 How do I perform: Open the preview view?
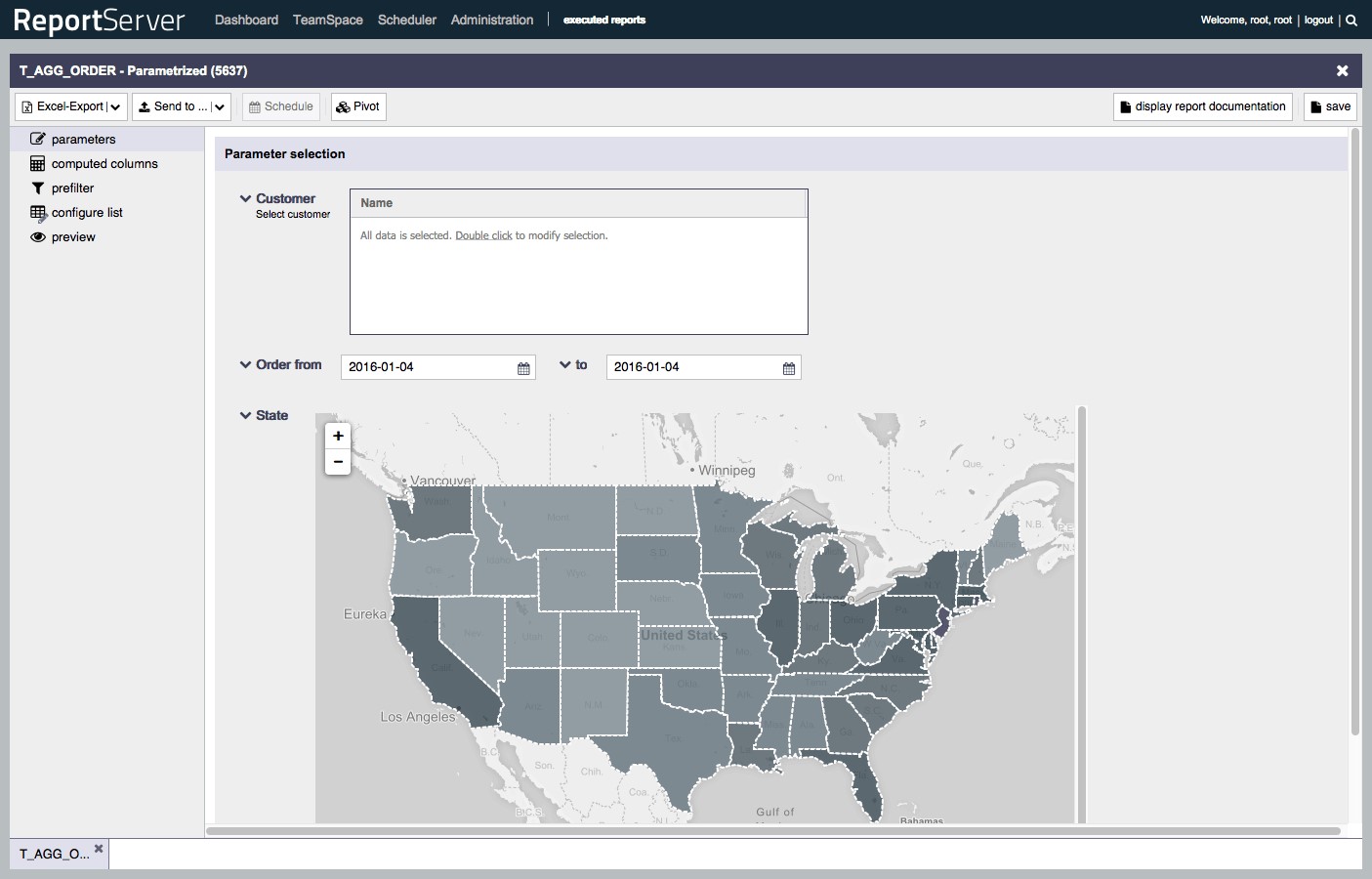tap(73, 237)
